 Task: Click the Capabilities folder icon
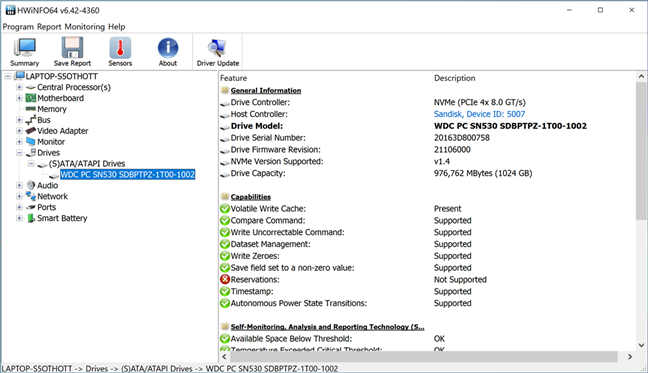[x=224, y=197]
